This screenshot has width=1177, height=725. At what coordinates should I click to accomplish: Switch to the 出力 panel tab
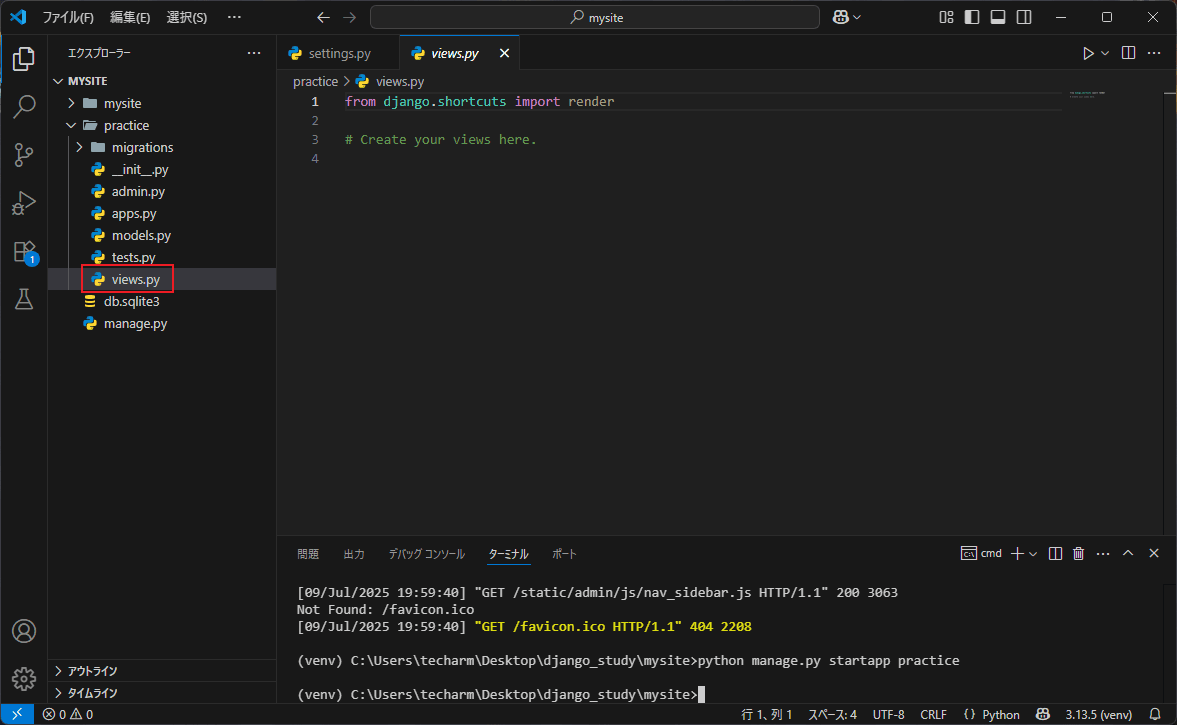354,554
